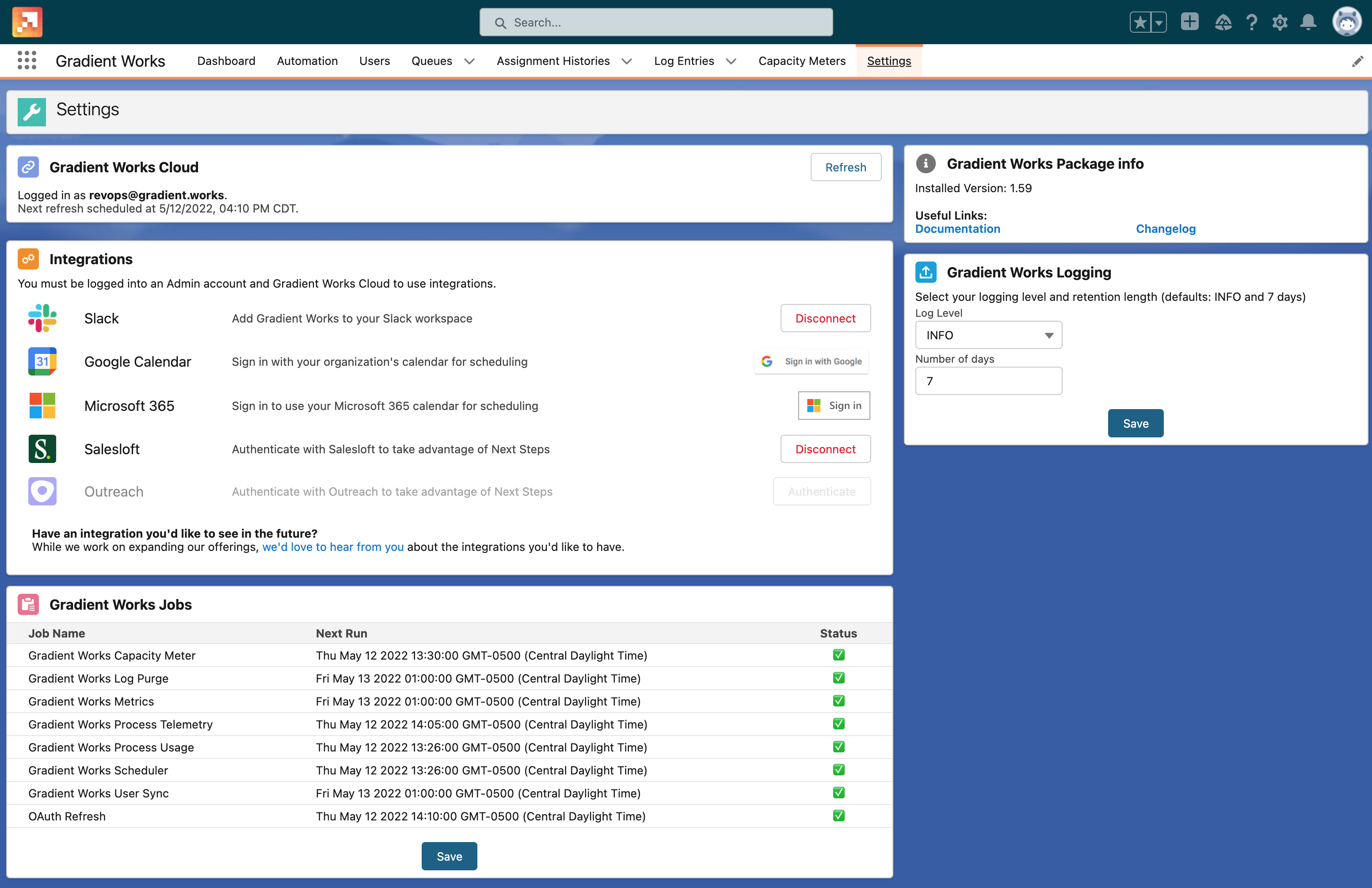Toggle the Process Usage job status checkbox
The height and width of the screenshot is (888, 1372).
click(x=838, y=747)
